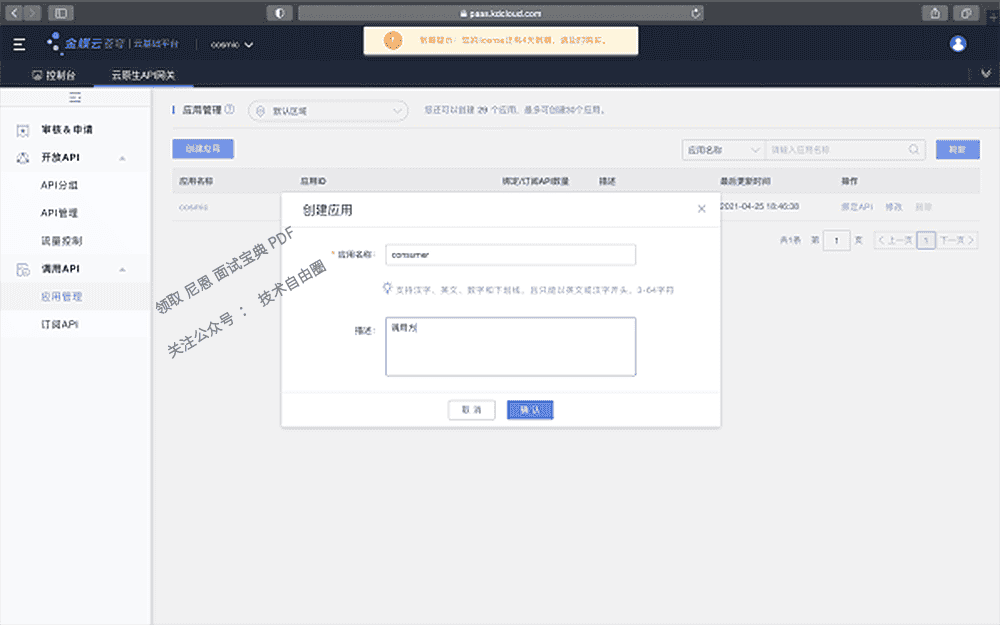Click the 确认 confirm button
This screenshot has width=1000, height=625.
click(530, 410)
